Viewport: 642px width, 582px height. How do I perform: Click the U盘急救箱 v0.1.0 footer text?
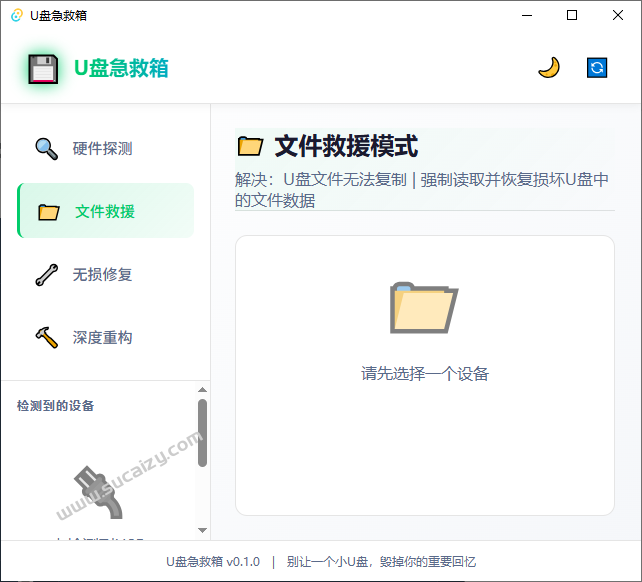click(x=213, y=562)
